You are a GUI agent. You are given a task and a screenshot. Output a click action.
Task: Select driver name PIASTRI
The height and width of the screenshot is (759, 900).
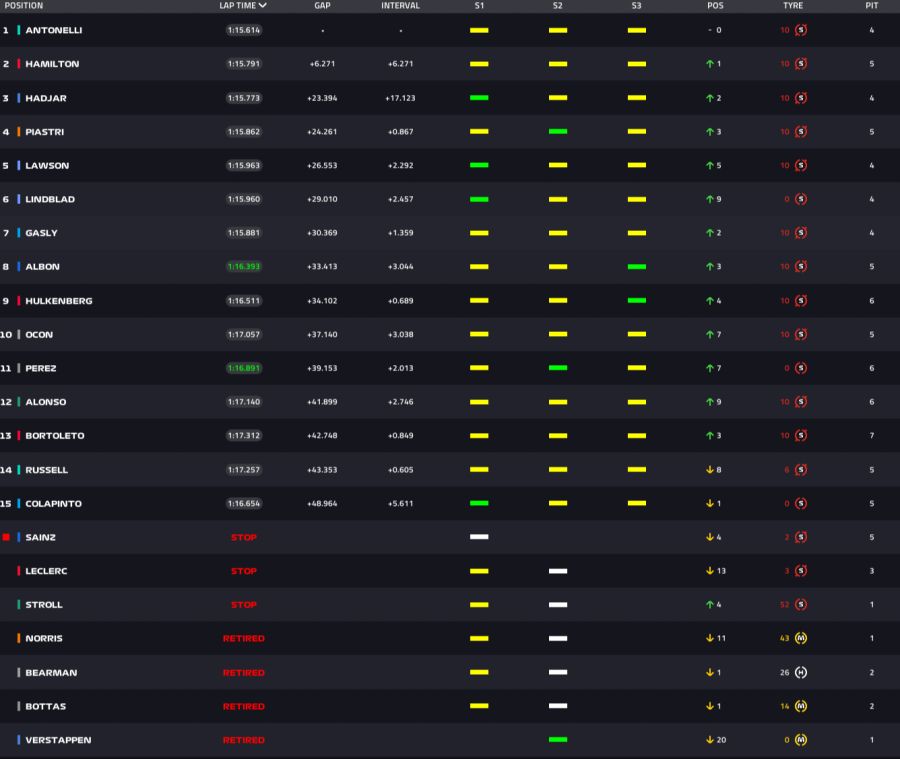click(45, 131)
